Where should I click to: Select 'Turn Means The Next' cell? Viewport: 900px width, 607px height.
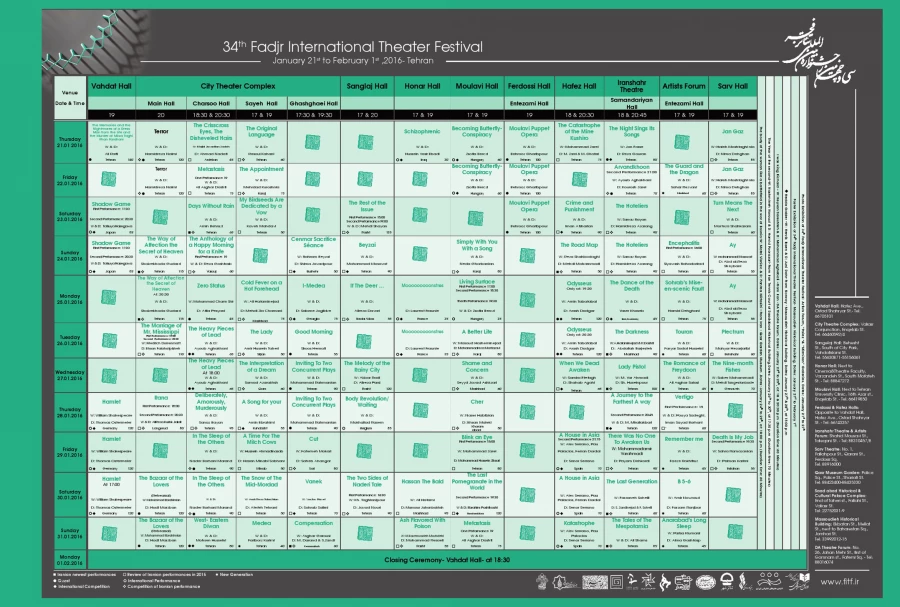(x=732, y=216)
